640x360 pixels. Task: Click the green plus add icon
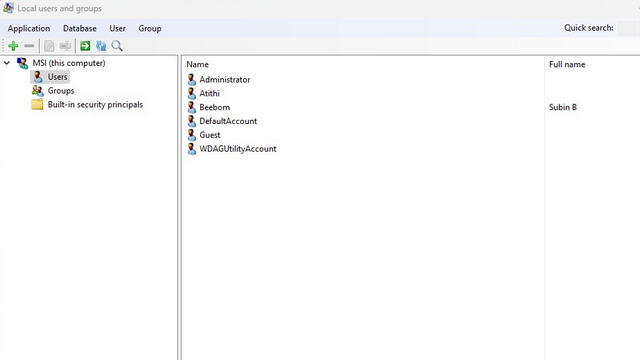[x=13, y=46]
